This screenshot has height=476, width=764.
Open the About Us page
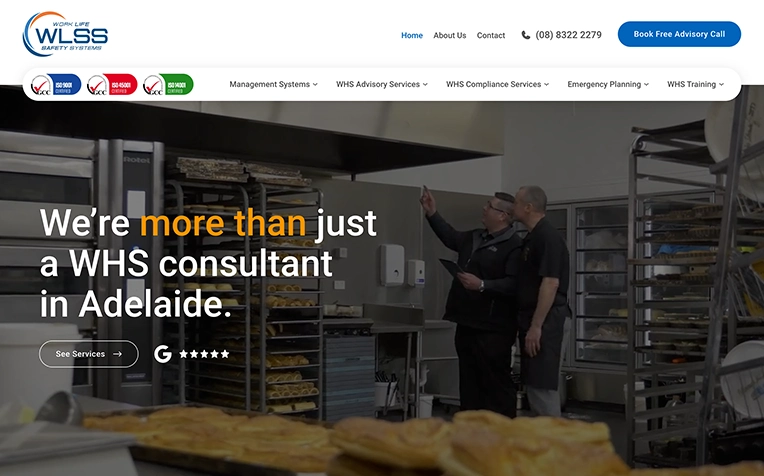[450, 35]
